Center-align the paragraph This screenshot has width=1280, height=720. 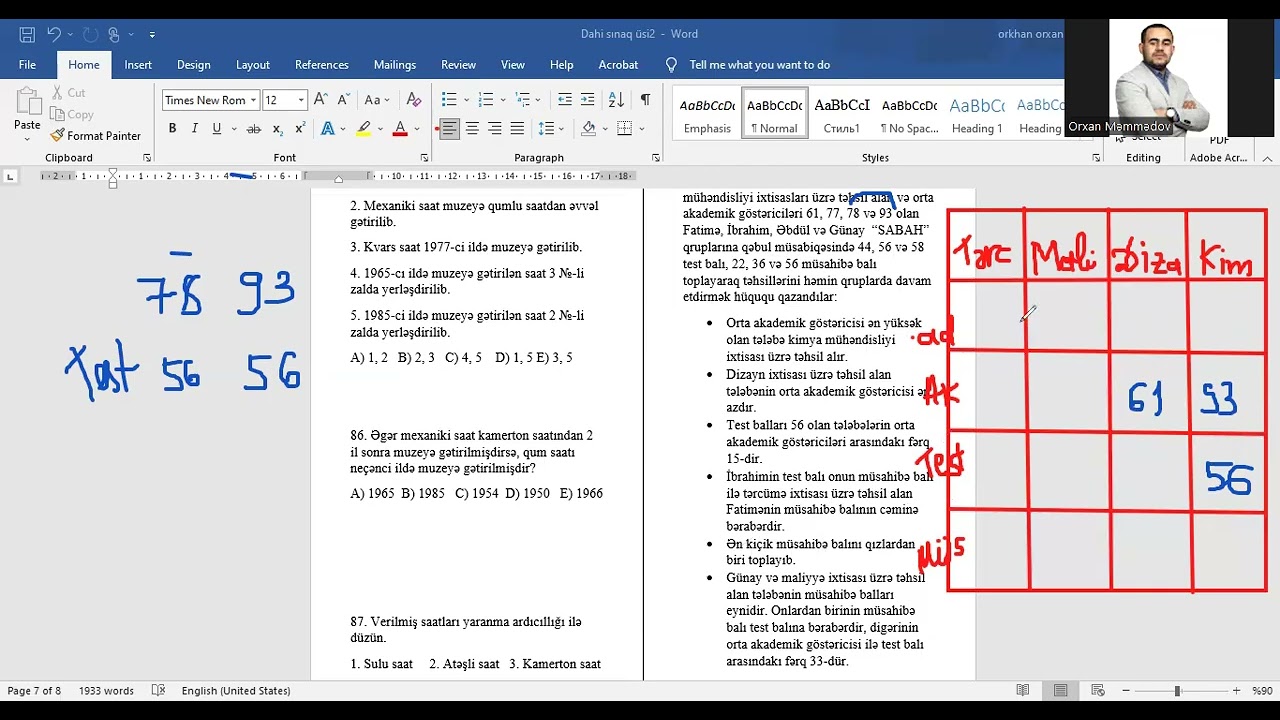click(472, 128)
